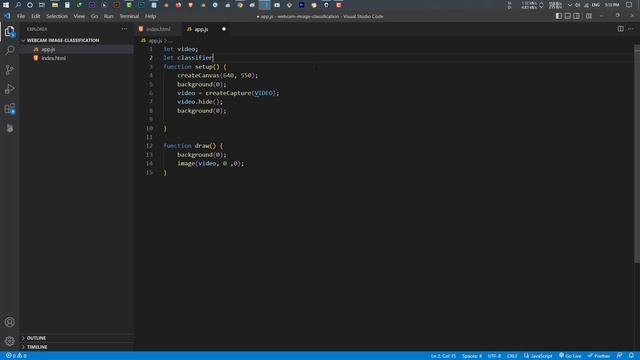Open Customize Layout icon
The image size is (640, 360).
[x=589, y=16]
